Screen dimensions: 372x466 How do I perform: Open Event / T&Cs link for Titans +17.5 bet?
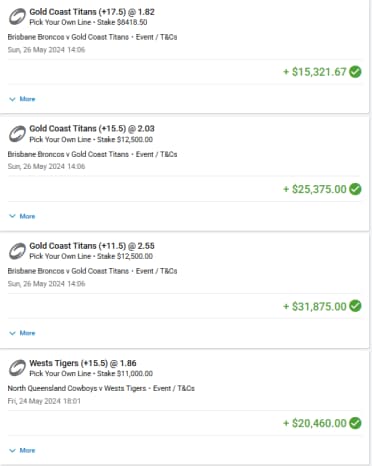tap(156, 37)
